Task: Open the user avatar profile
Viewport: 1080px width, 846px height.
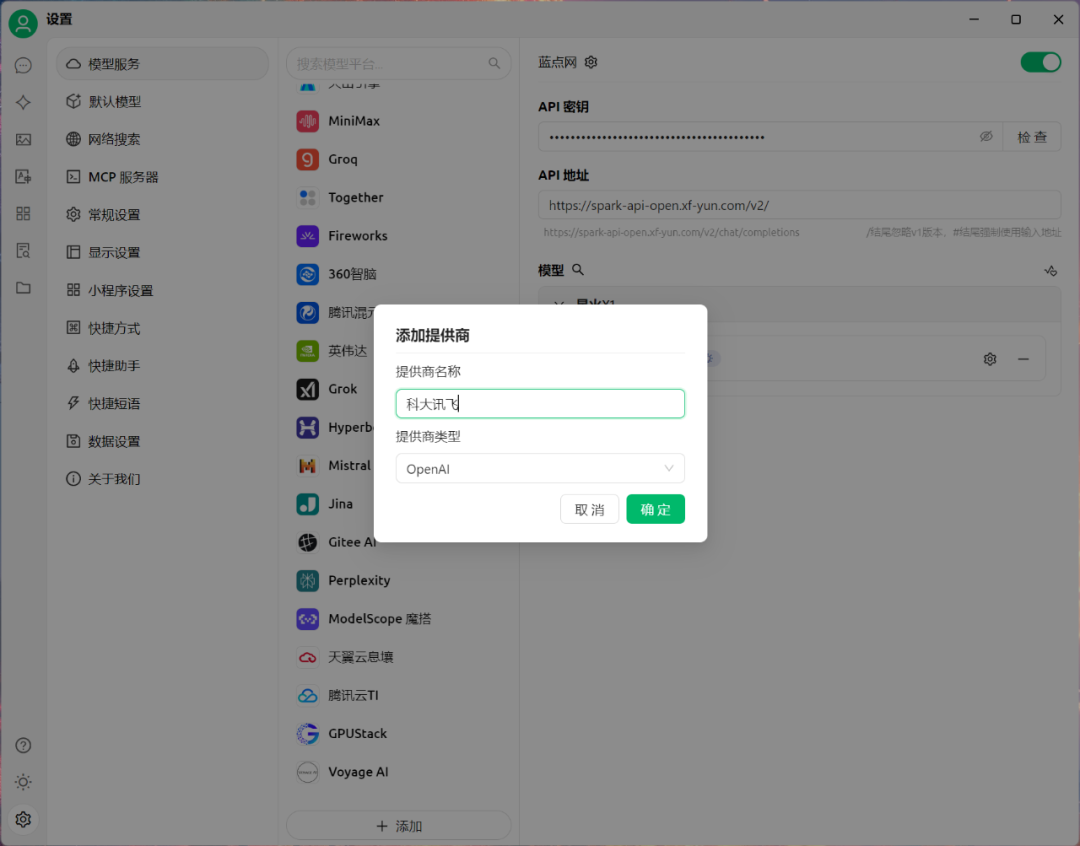Action: pyautogui.click(x=23, y=23)
